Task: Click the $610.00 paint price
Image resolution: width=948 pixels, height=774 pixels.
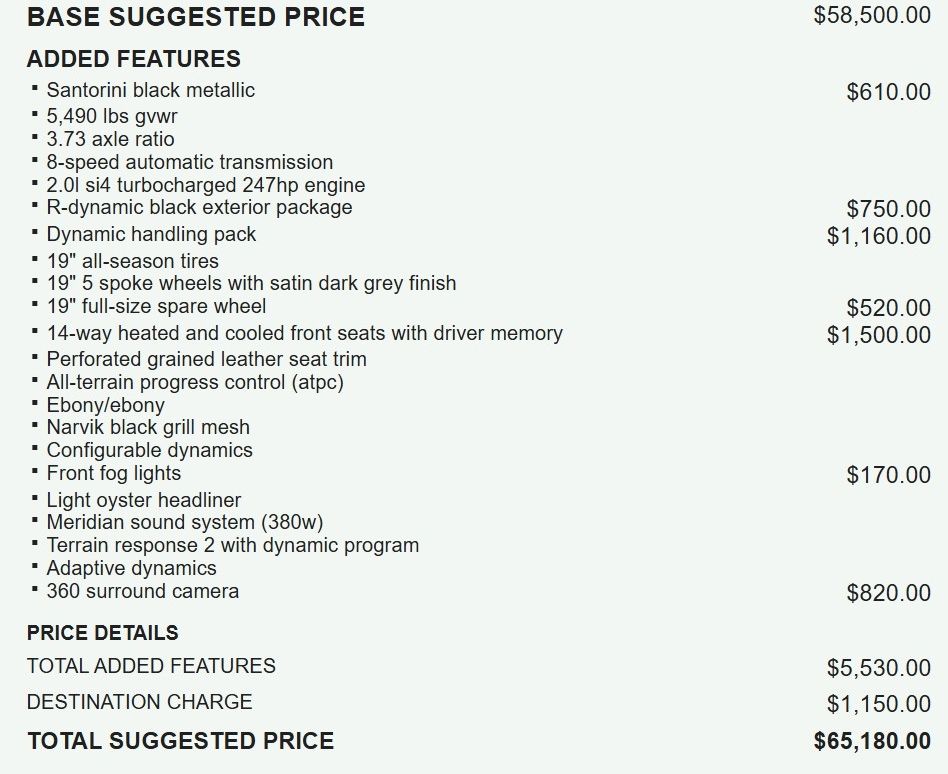Action: pyautogui.click(x=888, y=92)
